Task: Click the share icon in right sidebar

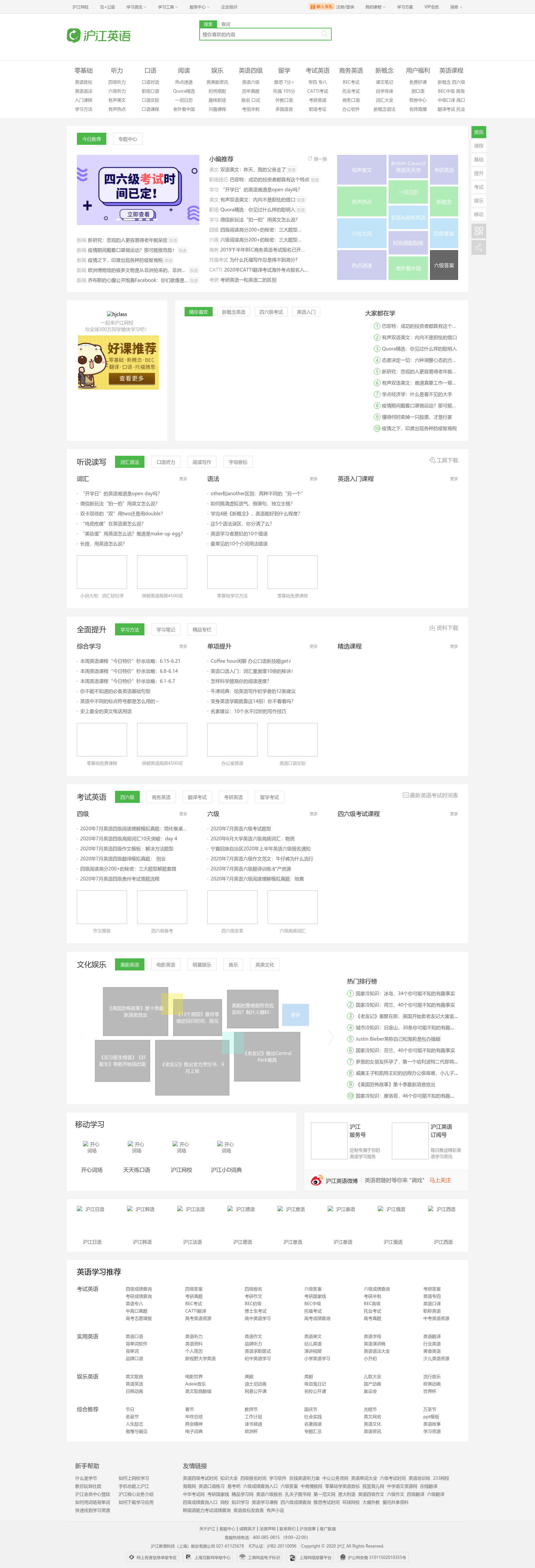Action: click(478, 247)
